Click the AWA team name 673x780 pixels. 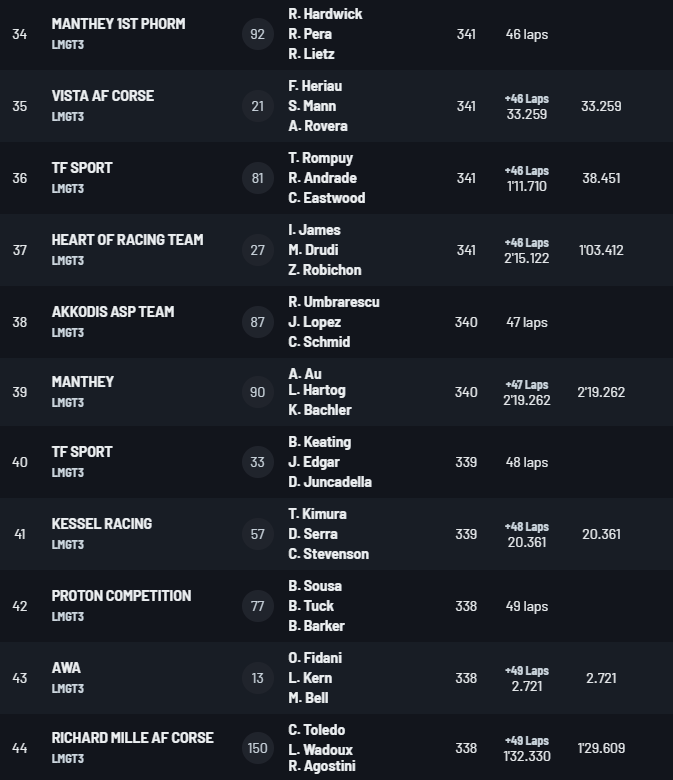tap(66, 668)
